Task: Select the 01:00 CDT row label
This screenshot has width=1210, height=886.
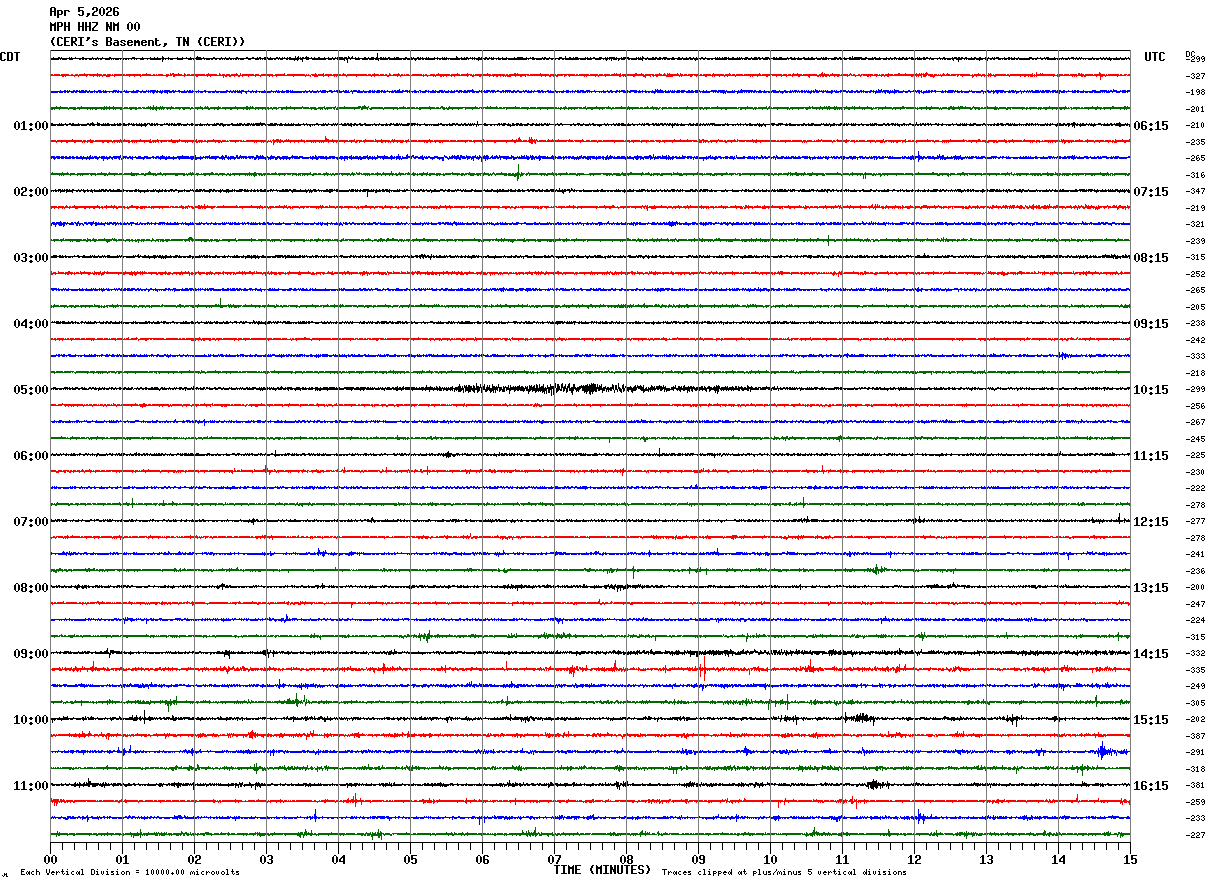Action: click(31, 126)
